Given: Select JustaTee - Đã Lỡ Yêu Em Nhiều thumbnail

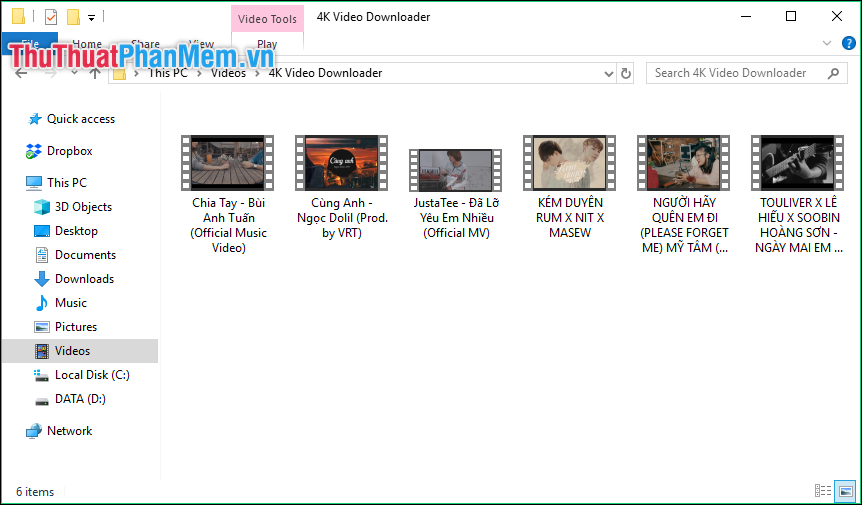Looking at the screenshot, I should (x=456, y=170).
